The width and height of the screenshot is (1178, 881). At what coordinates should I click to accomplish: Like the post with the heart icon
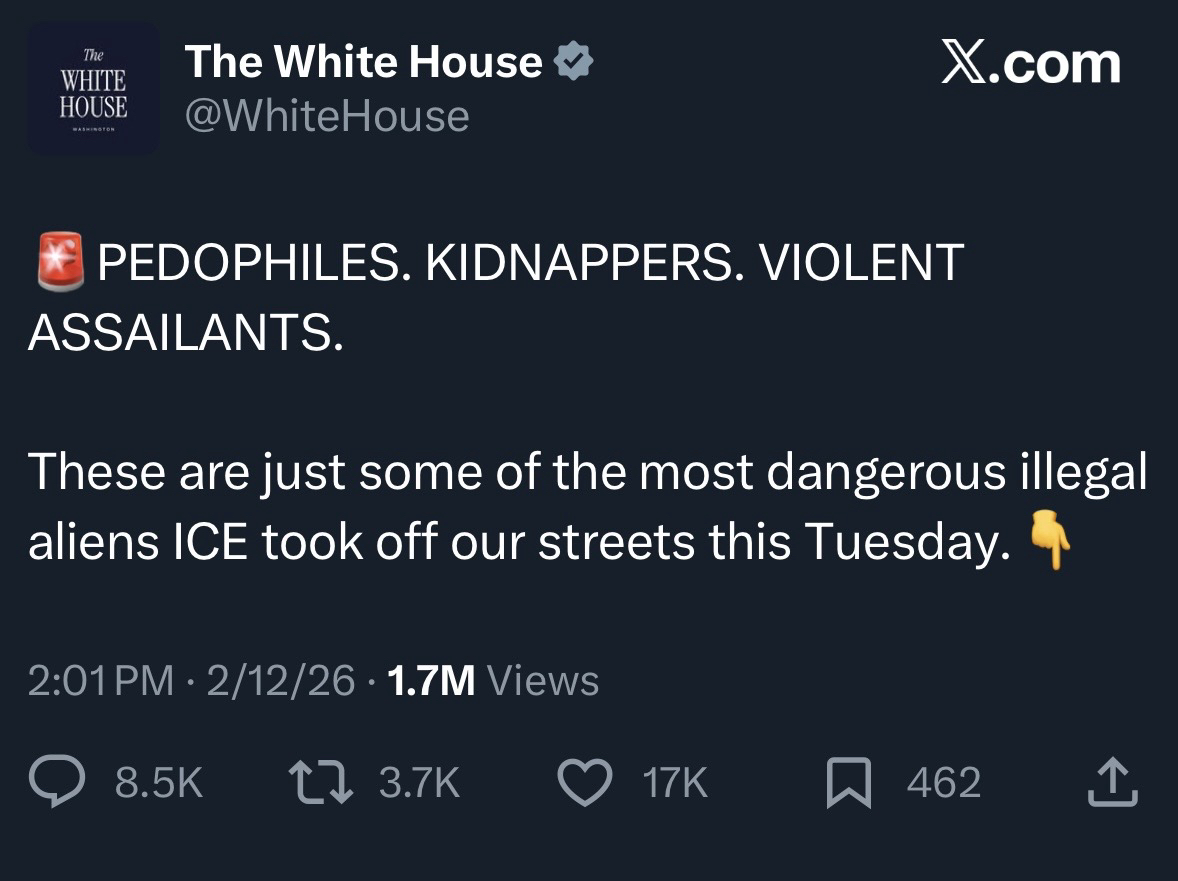[584, 782]
